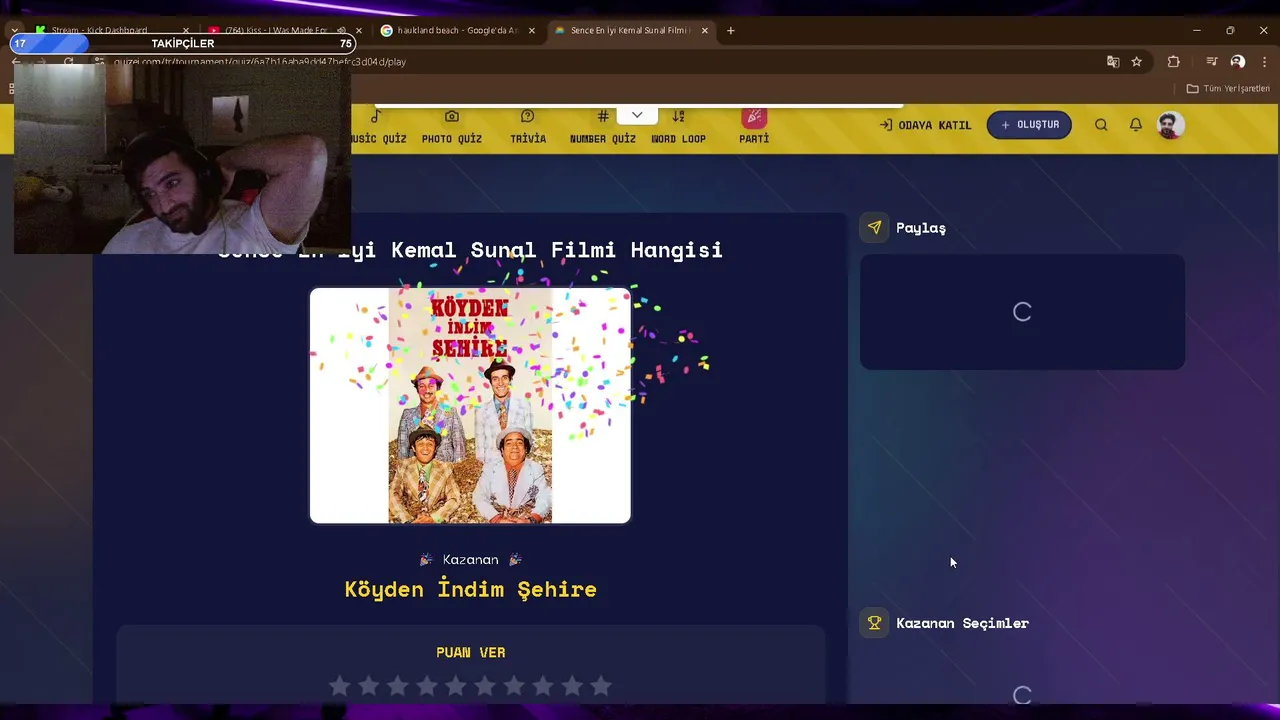Maximize or restore the Chrome window
Viewport: 1280px width, 720px height.
[x=1230, y=31]
